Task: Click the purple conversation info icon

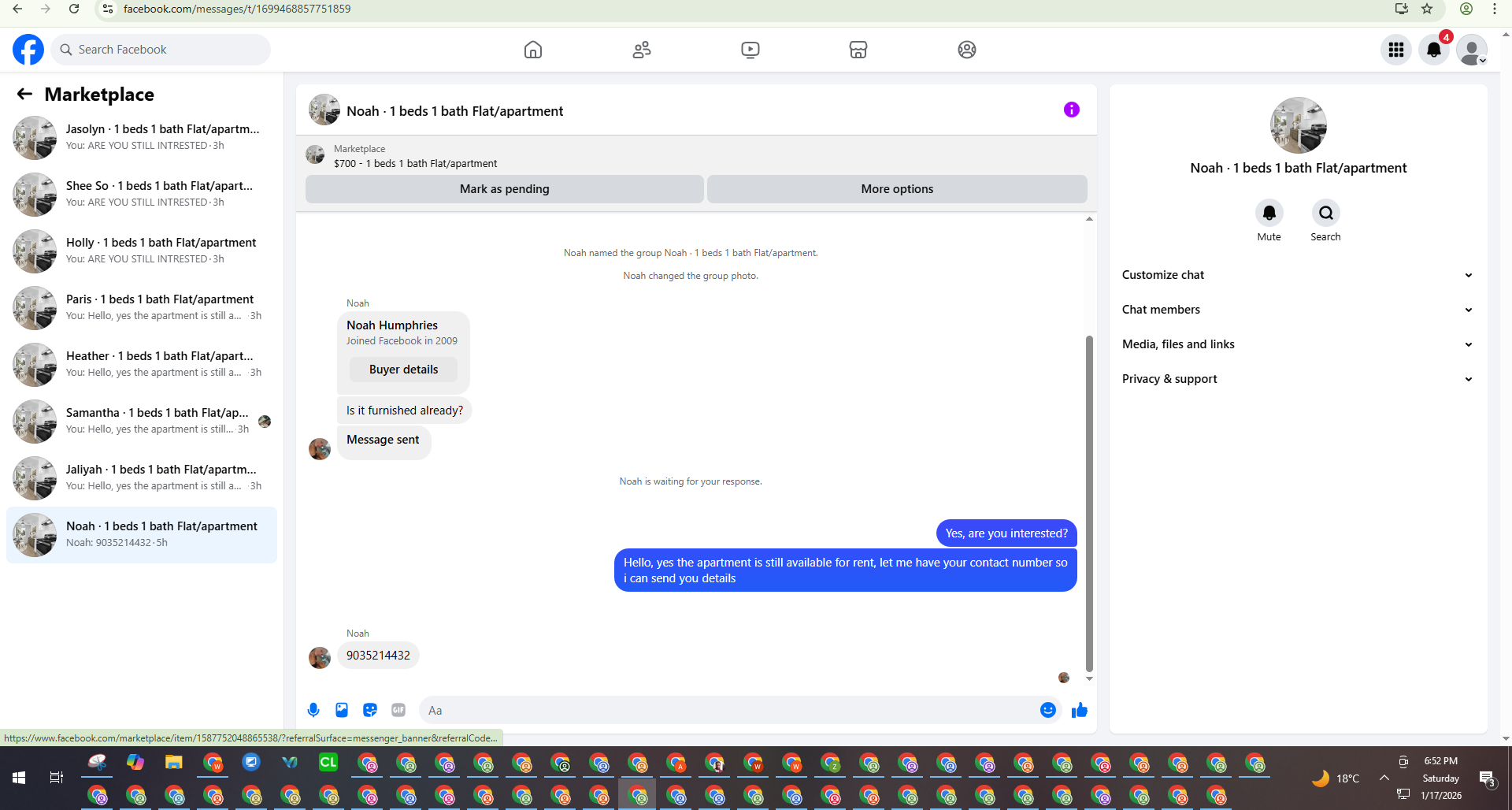Action: point(1072,110)
